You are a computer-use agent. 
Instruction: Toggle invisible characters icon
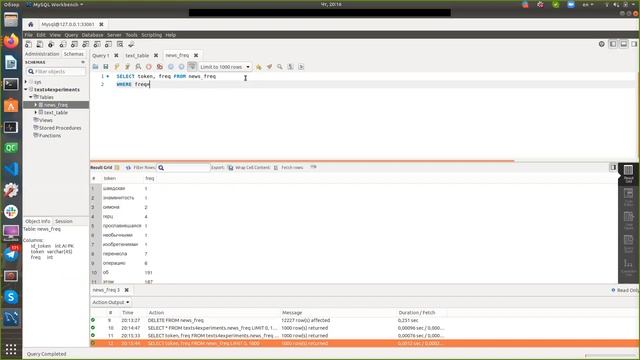pyautogui.click(x=290, y=67)
